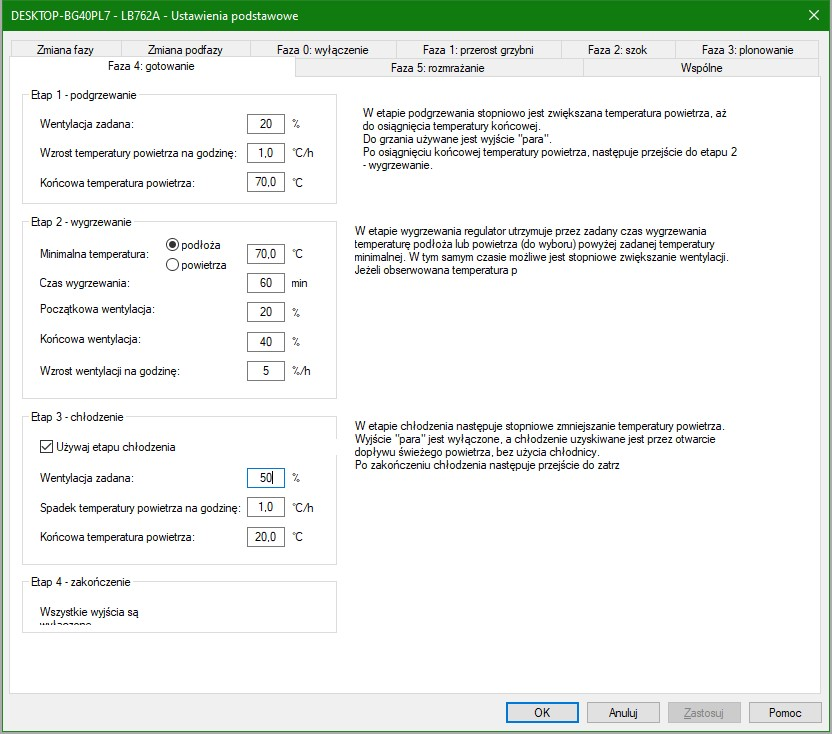Switch to 'Zmiana fazy' tab
Screen dimensions: 832x734
[65, 50]
